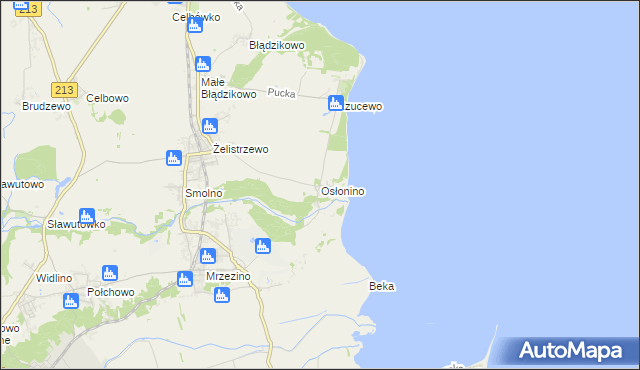Select the factory marker above Małe Błądzikowo
This screenshot has height=370, width=640.
(203, 64)
